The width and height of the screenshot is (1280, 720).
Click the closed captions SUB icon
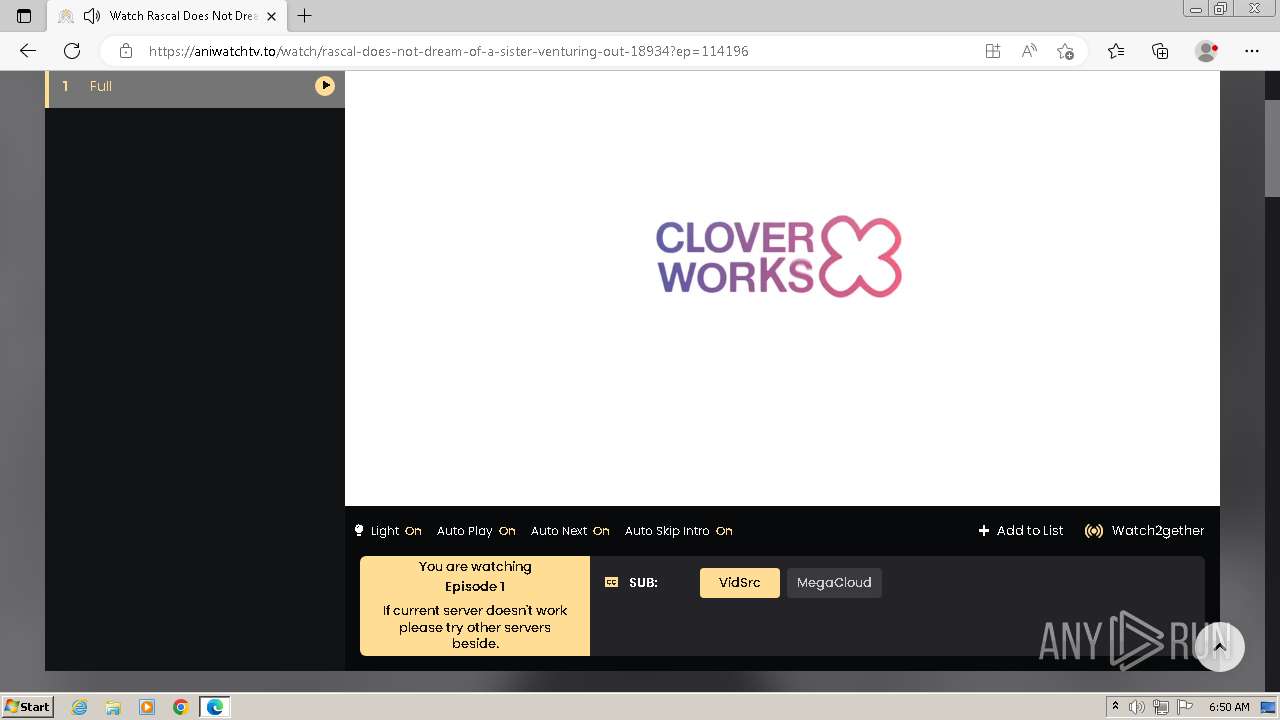612,582
